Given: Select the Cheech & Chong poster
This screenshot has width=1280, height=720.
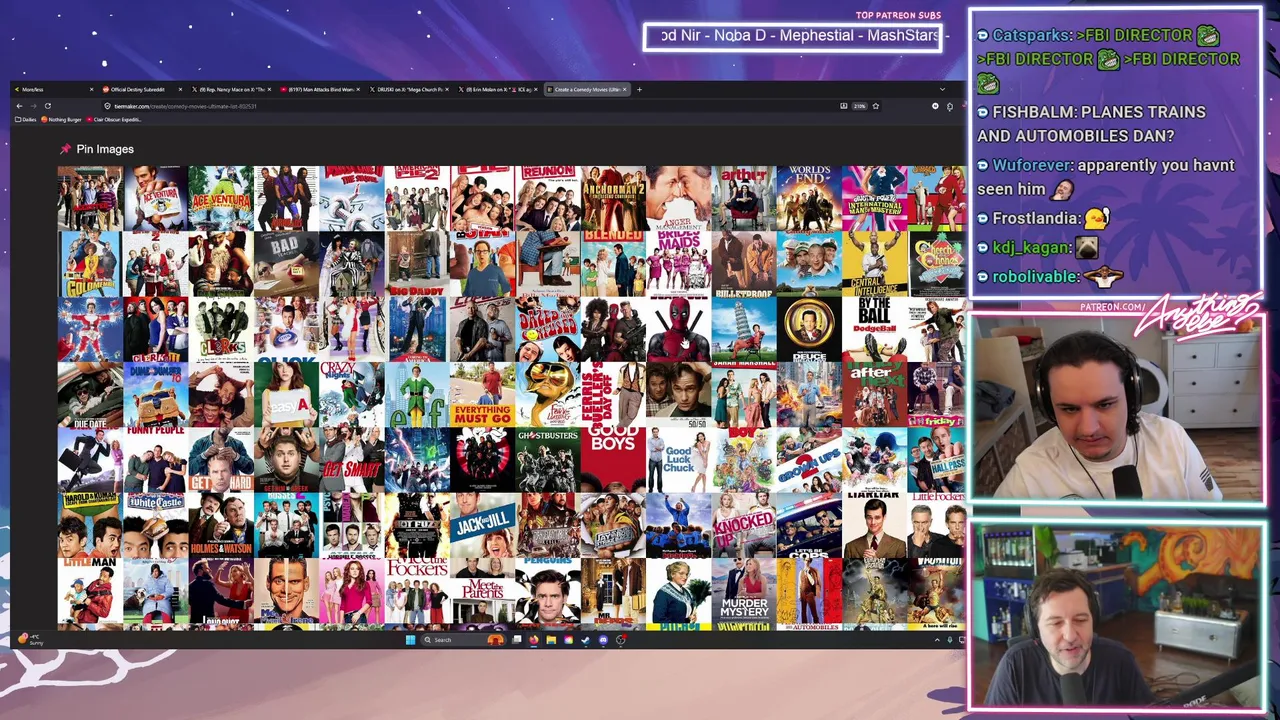Looking at the screenshot, I should (939, 264).
